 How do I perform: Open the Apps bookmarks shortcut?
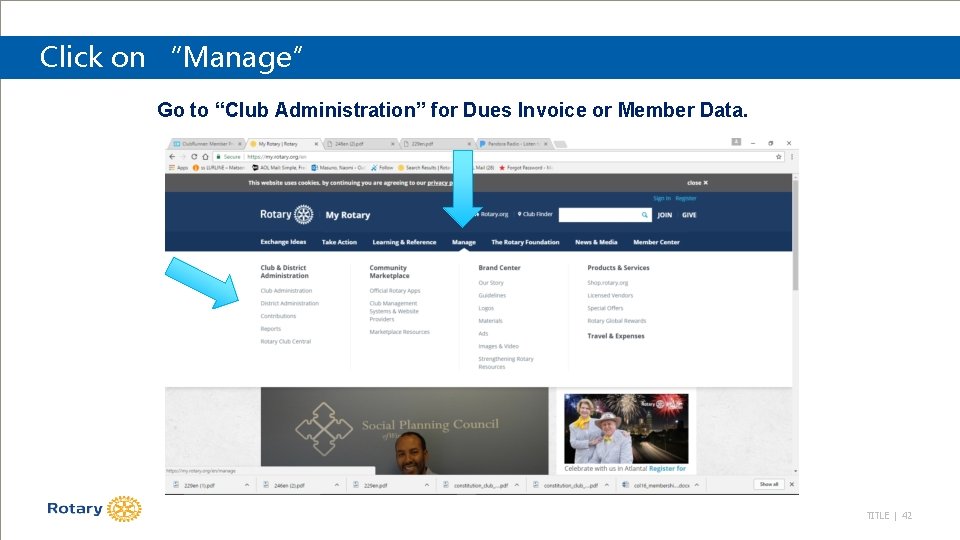(x=179, y=167)
